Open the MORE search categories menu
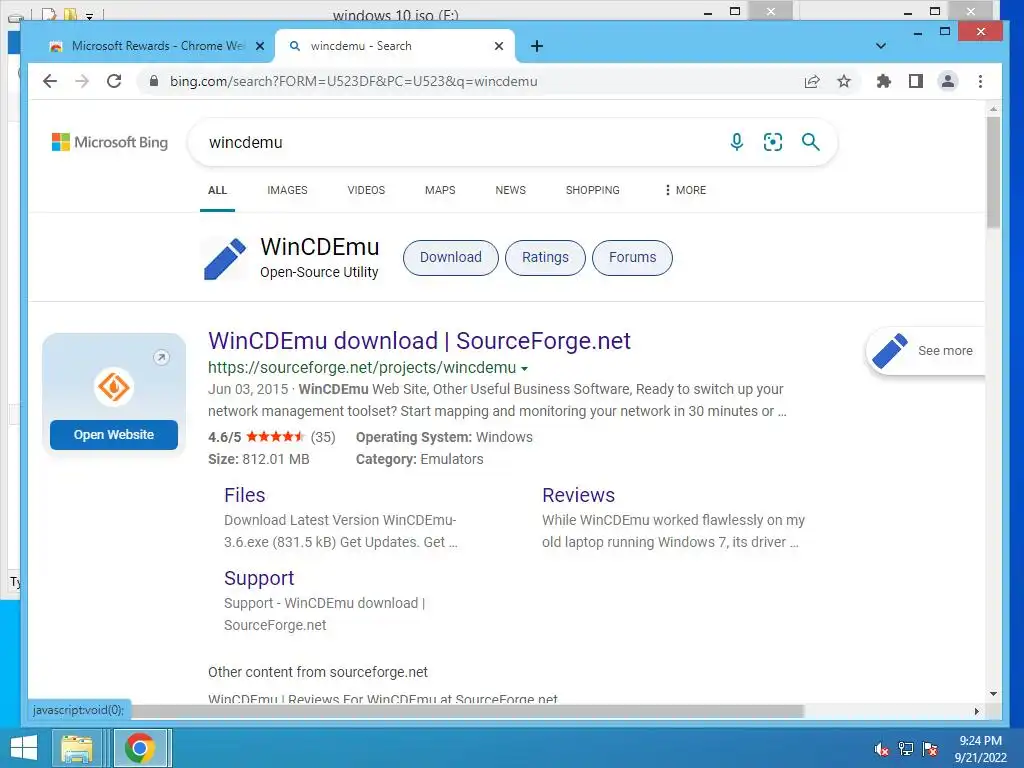The height and width of the screenshot is (768, 1024). [x=685, y=190]
